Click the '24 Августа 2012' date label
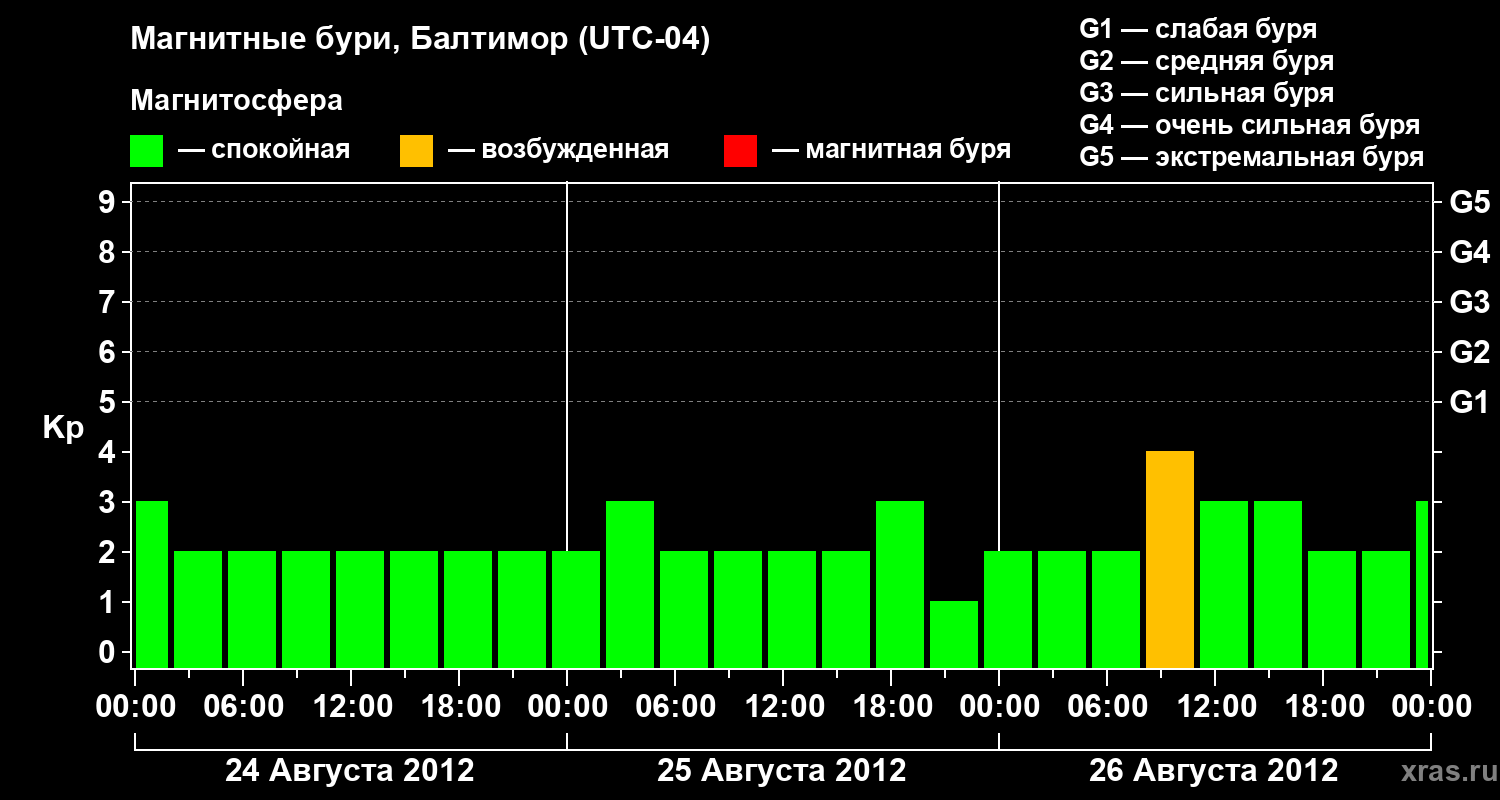 (350, 771)
